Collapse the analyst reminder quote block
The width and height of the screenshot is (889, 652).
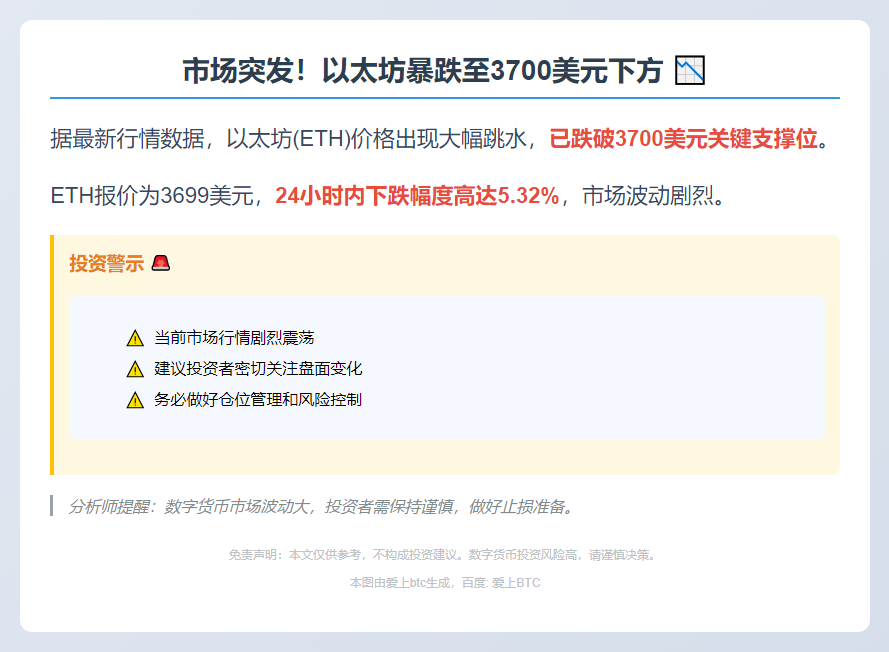(x=320, y=507)
